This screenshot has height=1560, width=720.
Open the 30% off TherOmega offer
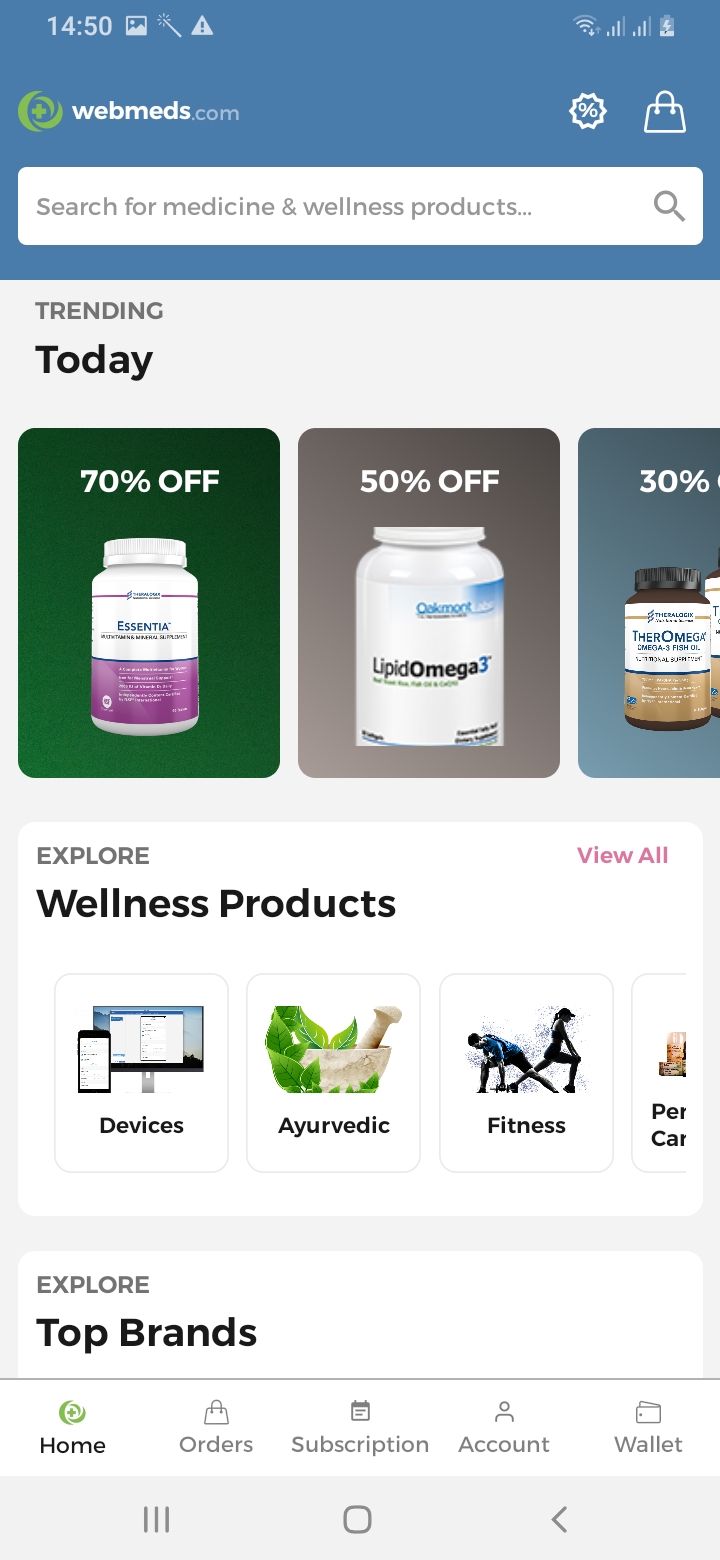(x=649, y=603)
